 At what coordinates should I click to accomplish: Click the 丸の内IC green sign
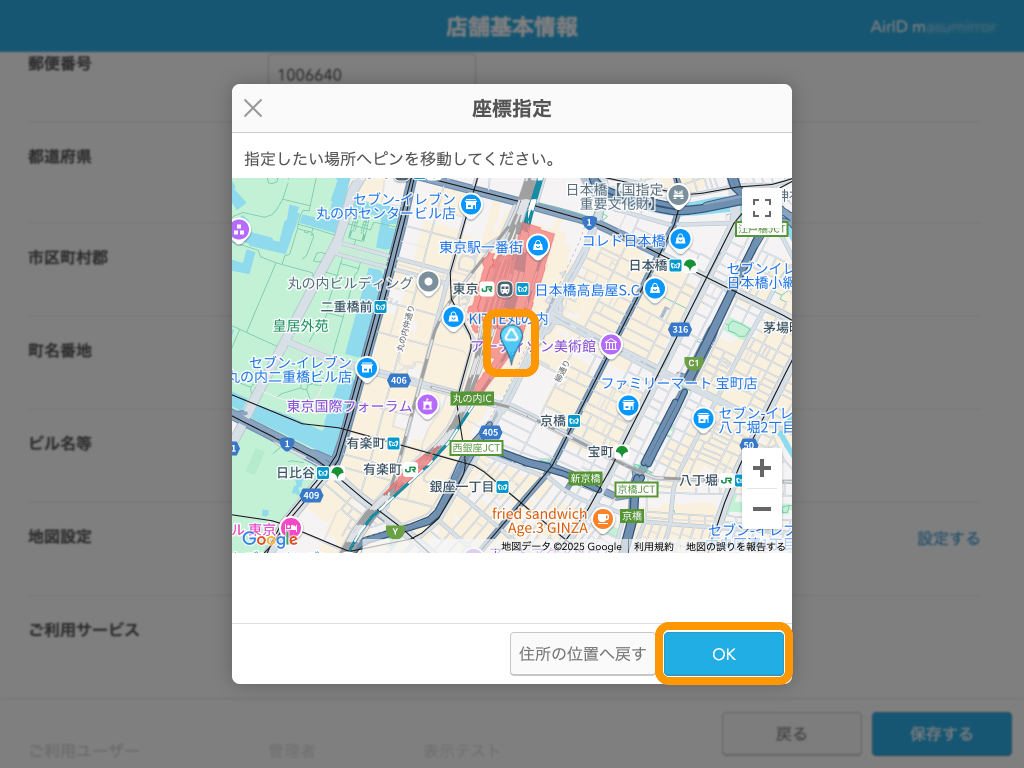tap(472, 398)
